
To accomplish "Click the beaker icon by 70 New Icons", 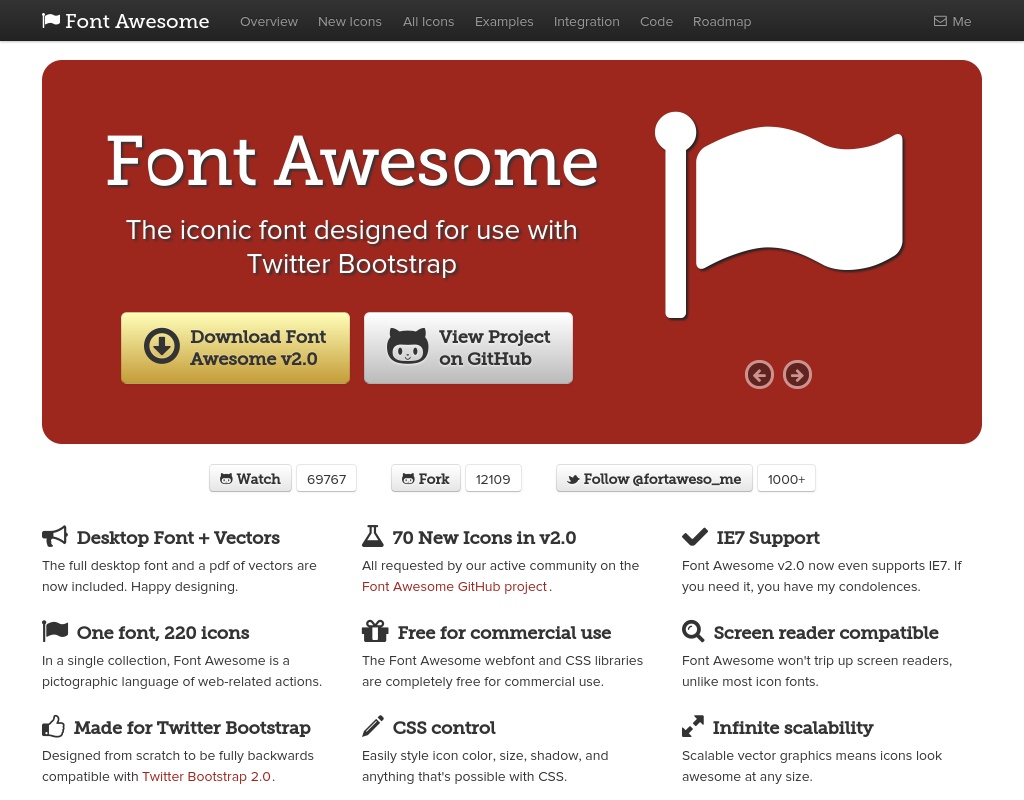I will tap(373, 537).
